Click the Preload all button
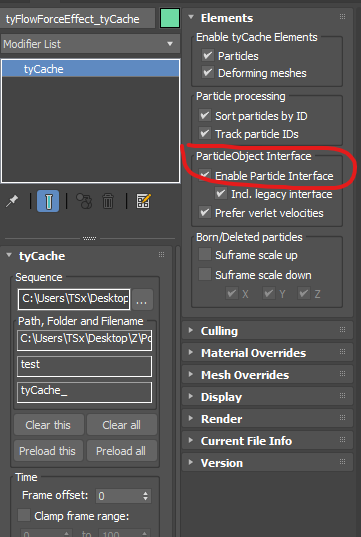Viewport: 361px width, 537px height. pyautogui.click(x=122, y=451)
